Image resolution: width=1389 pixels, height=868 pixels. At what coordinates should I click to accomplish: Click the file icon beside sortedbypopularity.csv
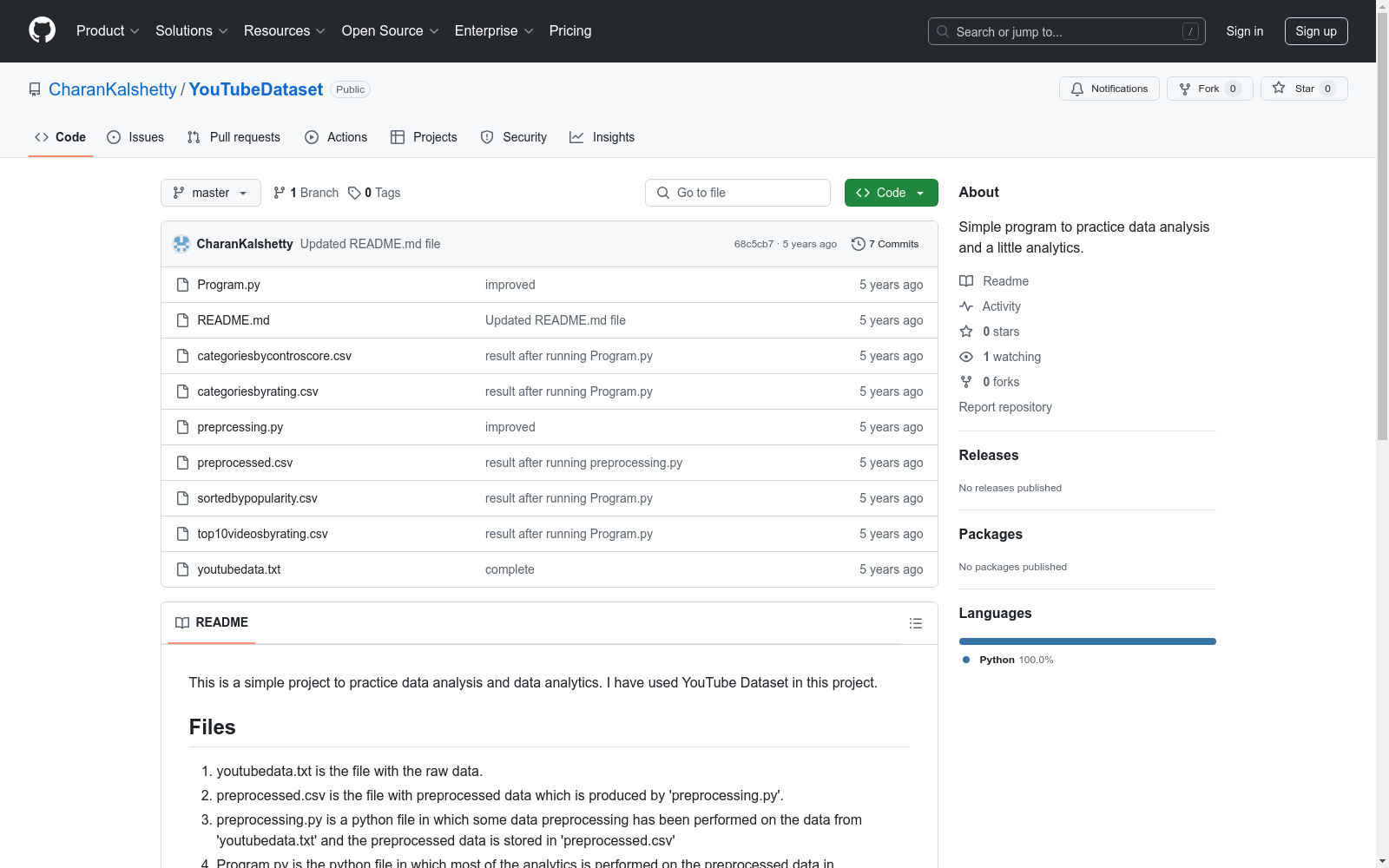click(x=182, y=498)
